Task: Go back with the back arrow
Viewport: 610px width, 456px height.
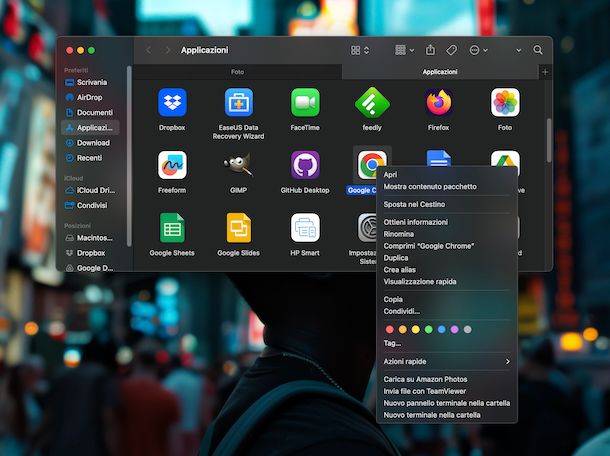Action: tap(149, 50)
